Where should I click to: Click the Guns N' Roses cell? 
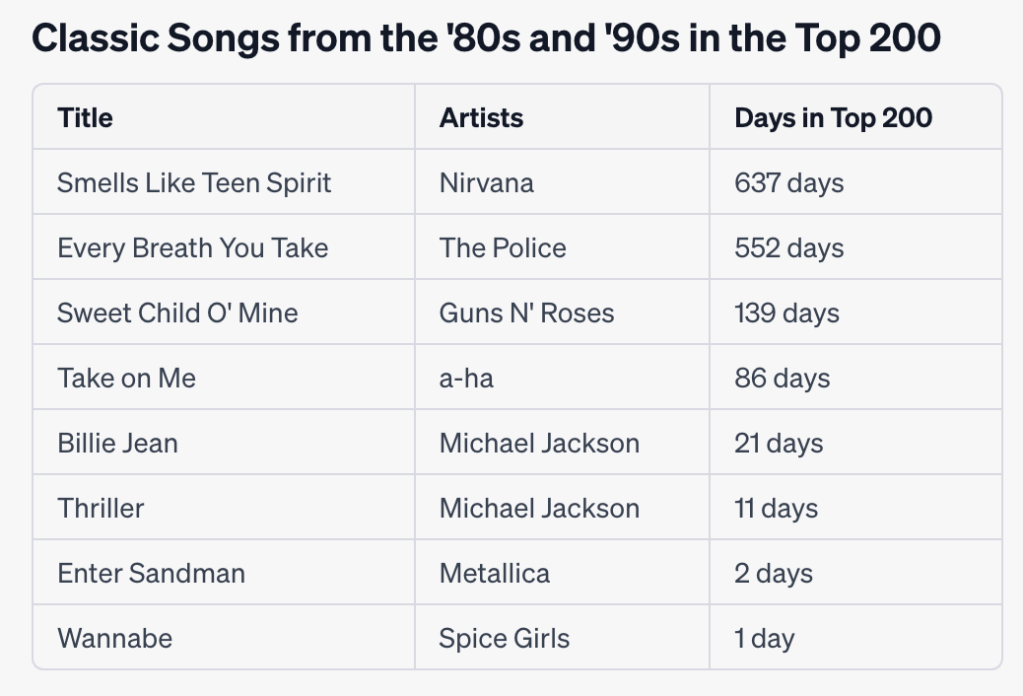tap(526, 313)
